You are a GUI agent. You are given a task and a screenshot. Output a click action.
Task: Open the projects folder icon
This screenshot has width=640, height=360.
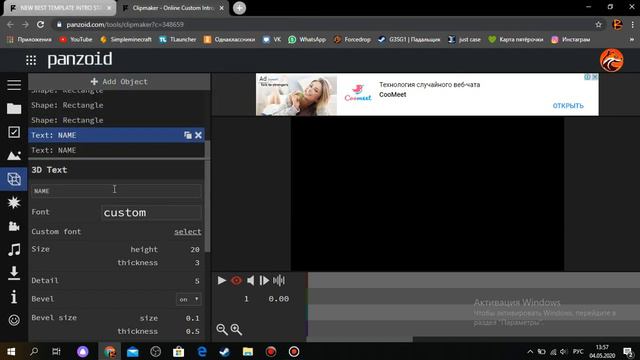point(14,108)
